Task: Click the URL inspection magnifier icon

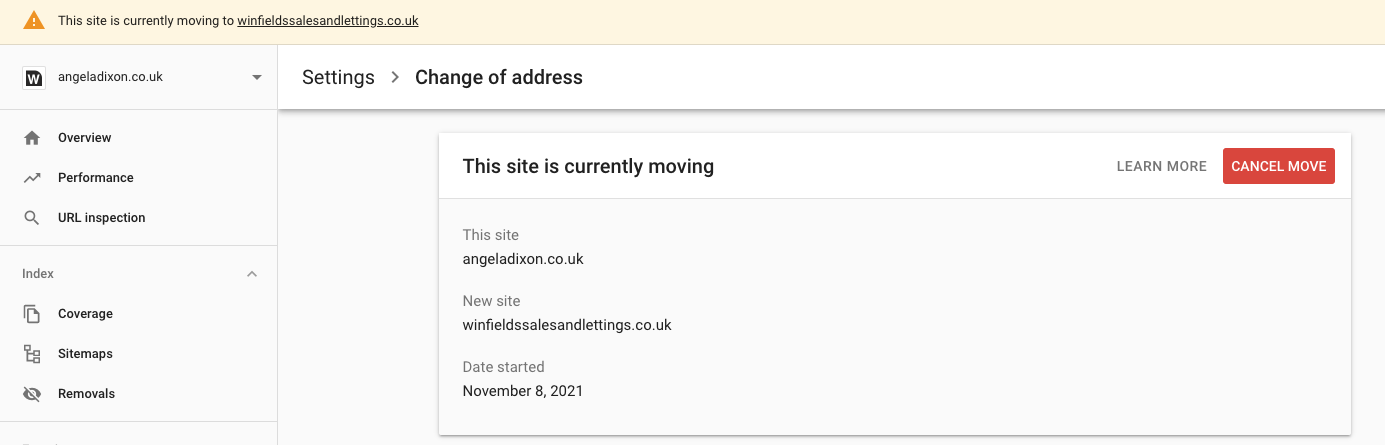Action: click(x=32, y=217)
